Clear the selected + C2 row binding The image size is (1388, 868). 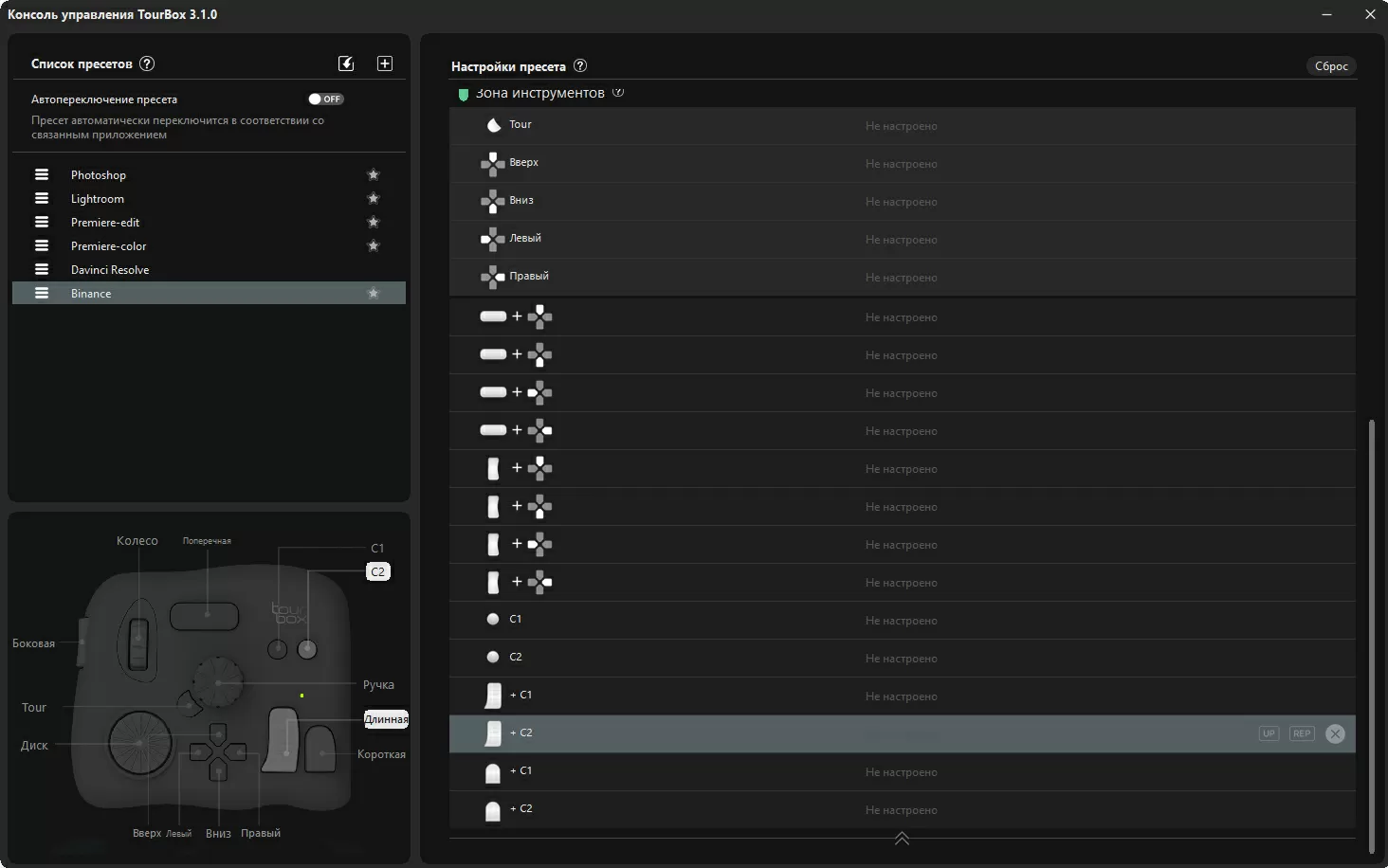point(1335,733)
